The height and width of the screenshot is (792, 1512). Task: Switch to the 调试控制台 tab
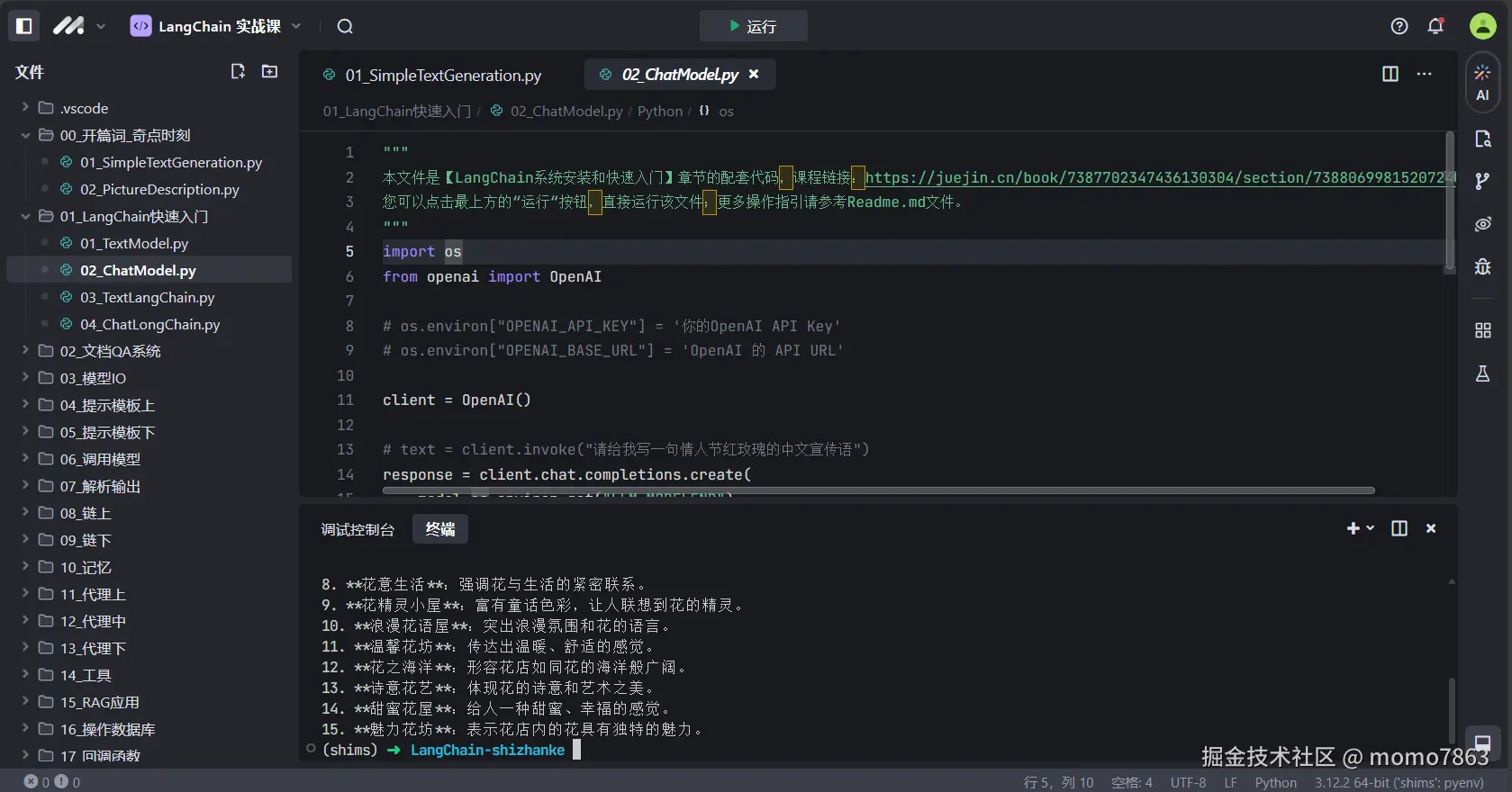[358, 529]
